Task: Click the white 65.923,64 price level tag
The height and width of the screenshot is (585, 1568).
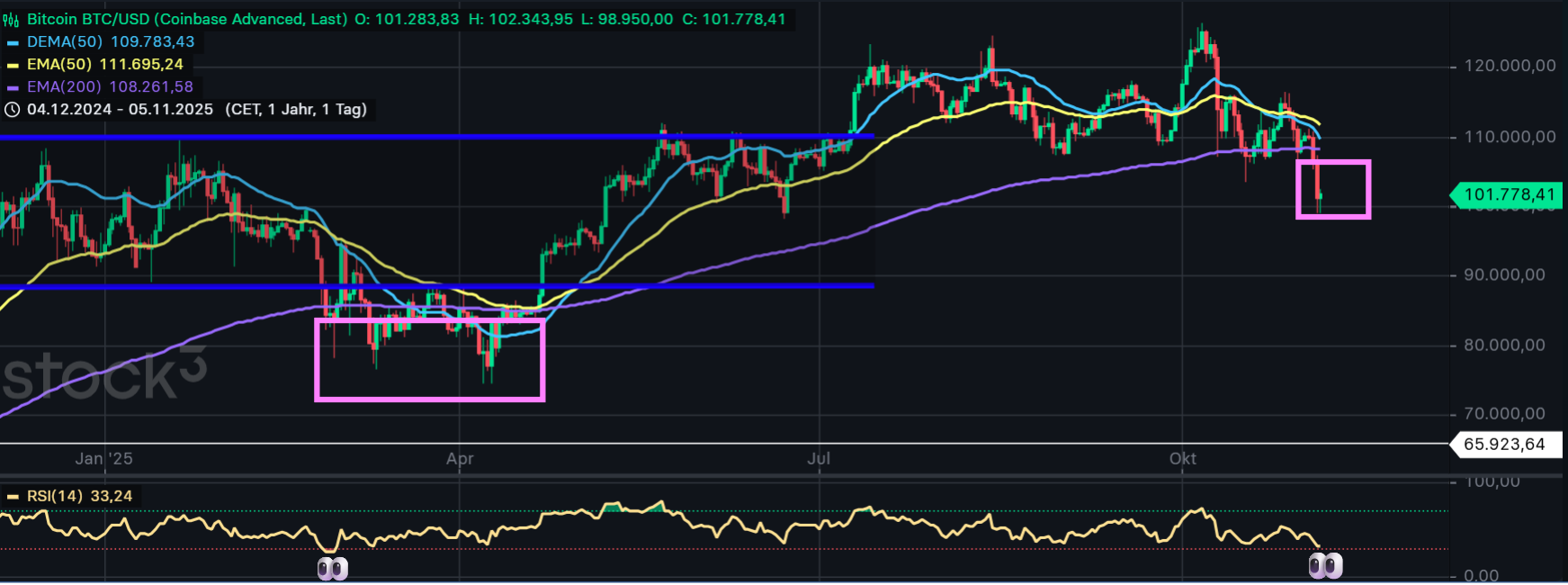Action: [x=1504, y=444]
